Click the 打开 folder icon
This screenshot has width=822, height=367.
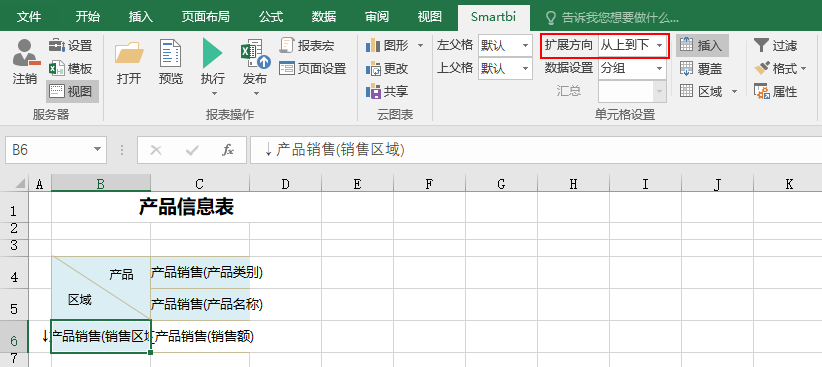129,53
